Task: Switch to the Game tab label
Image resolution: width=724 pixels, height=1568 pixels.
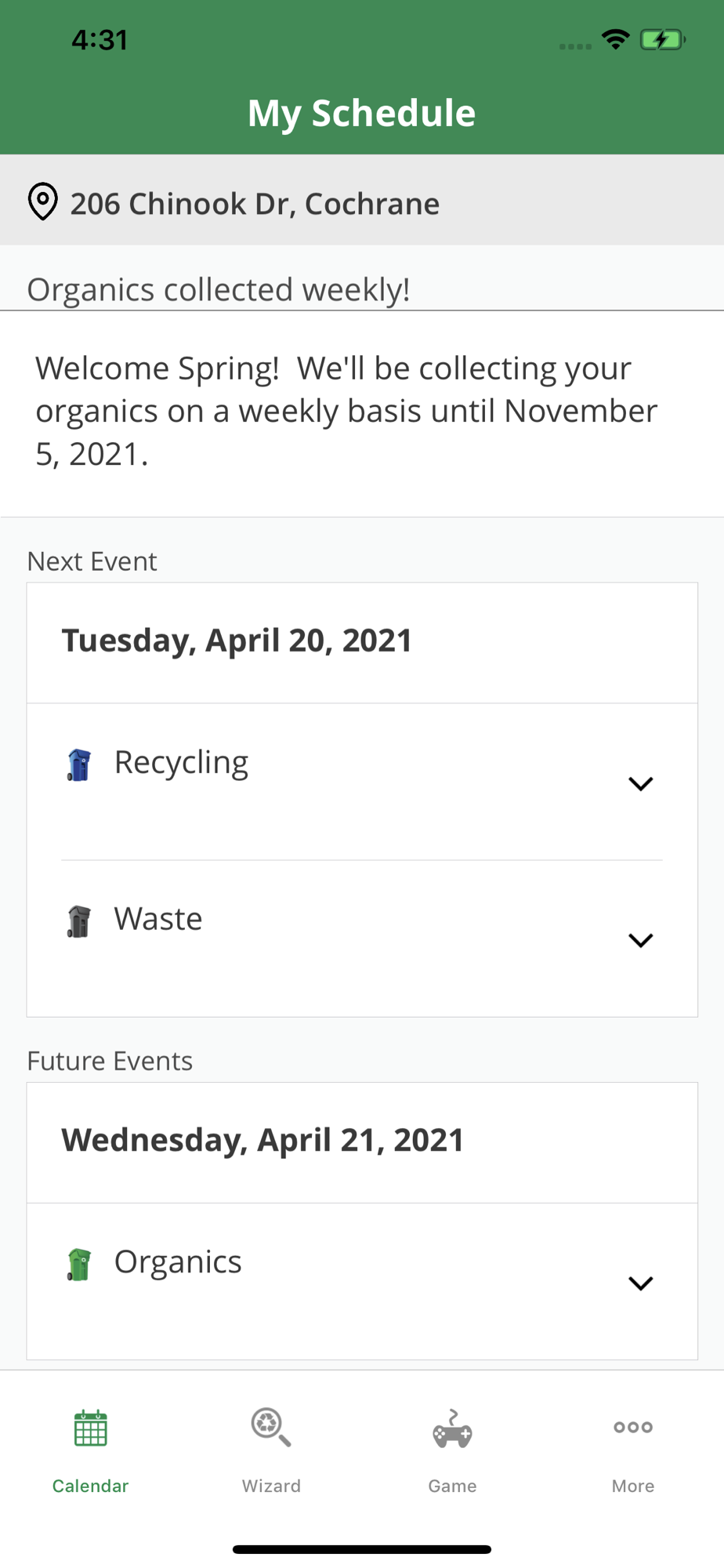Action: (x=452, y=1486)
